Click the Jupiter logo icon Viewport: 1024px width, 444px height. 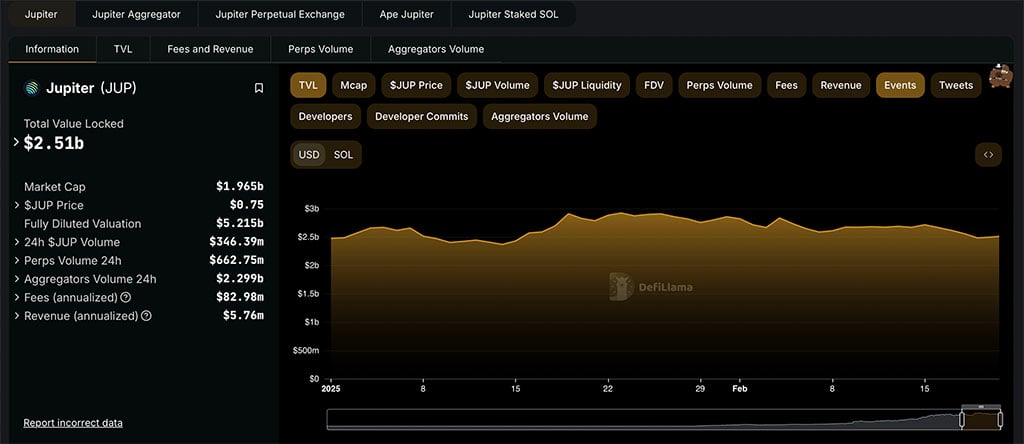tap(31, 88)
